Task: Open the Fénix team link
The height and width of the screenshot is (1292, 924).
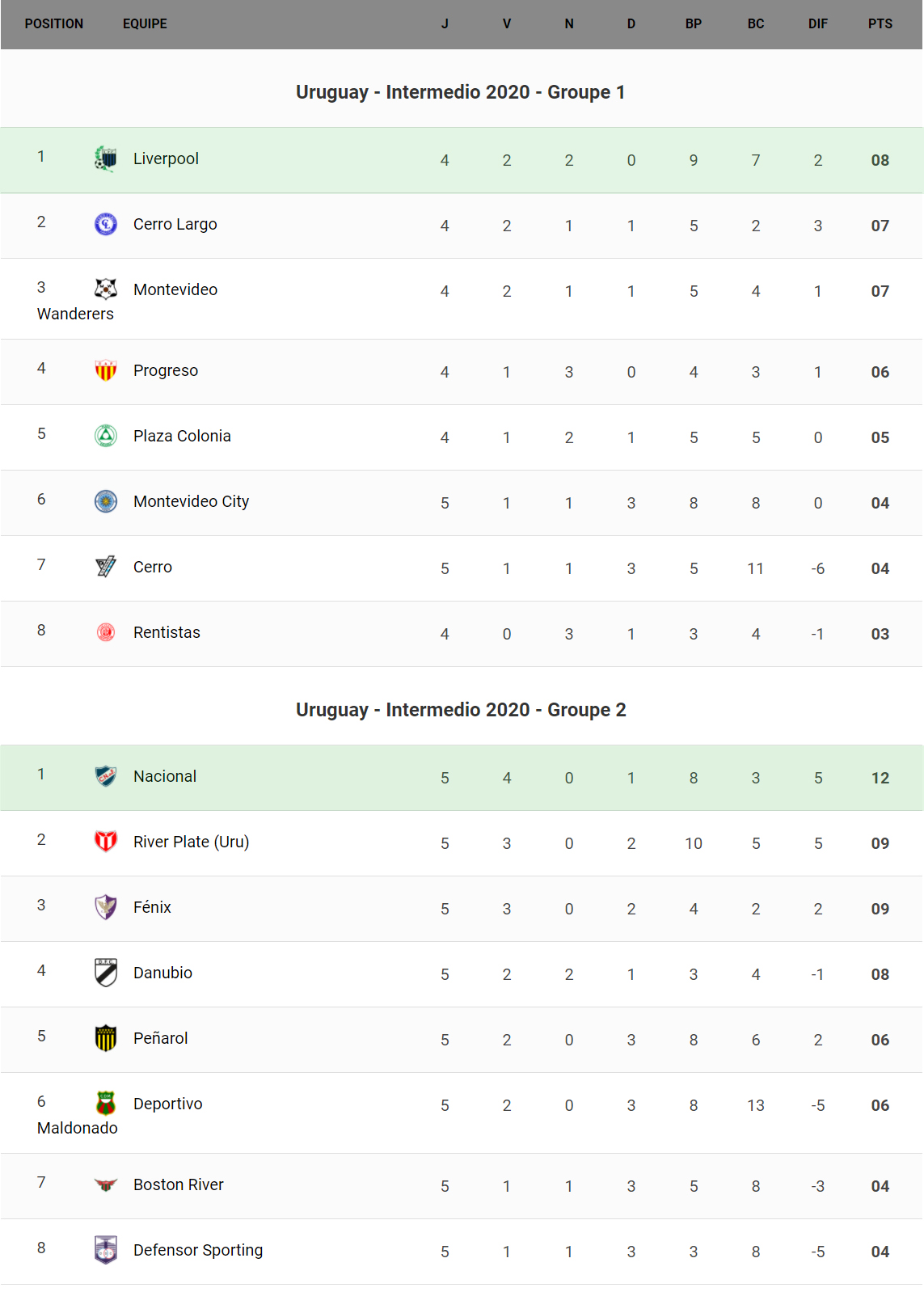Action: [152, 907]
